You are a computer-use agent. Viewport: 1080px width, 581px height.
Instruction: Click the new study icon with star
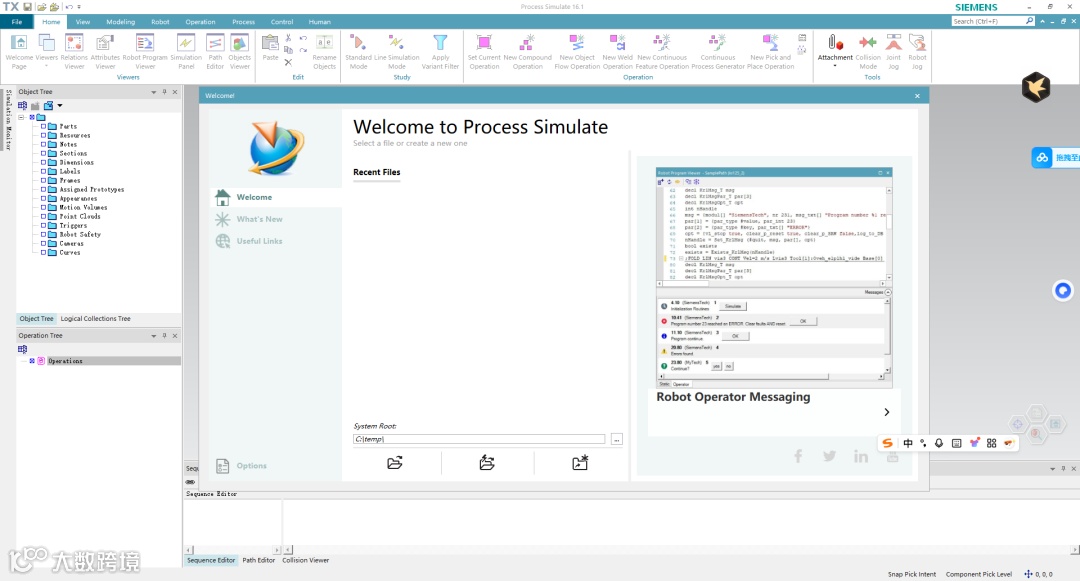(x=580, y=463)
